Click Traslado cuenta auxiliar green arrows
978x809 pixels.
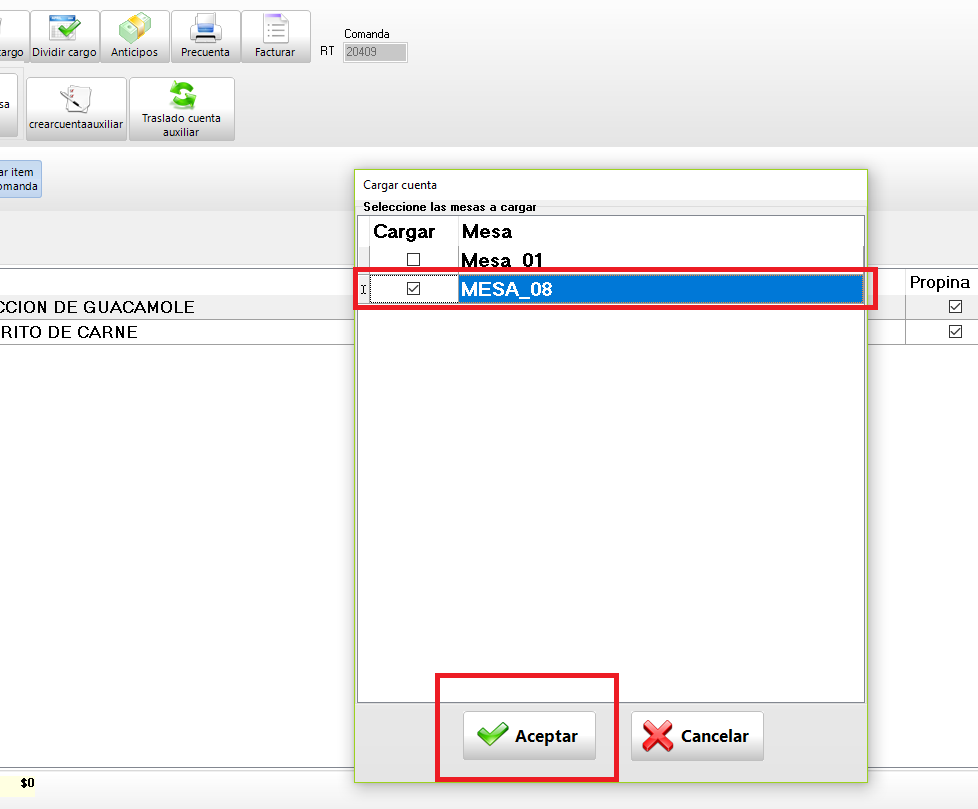tap(182, 96)
